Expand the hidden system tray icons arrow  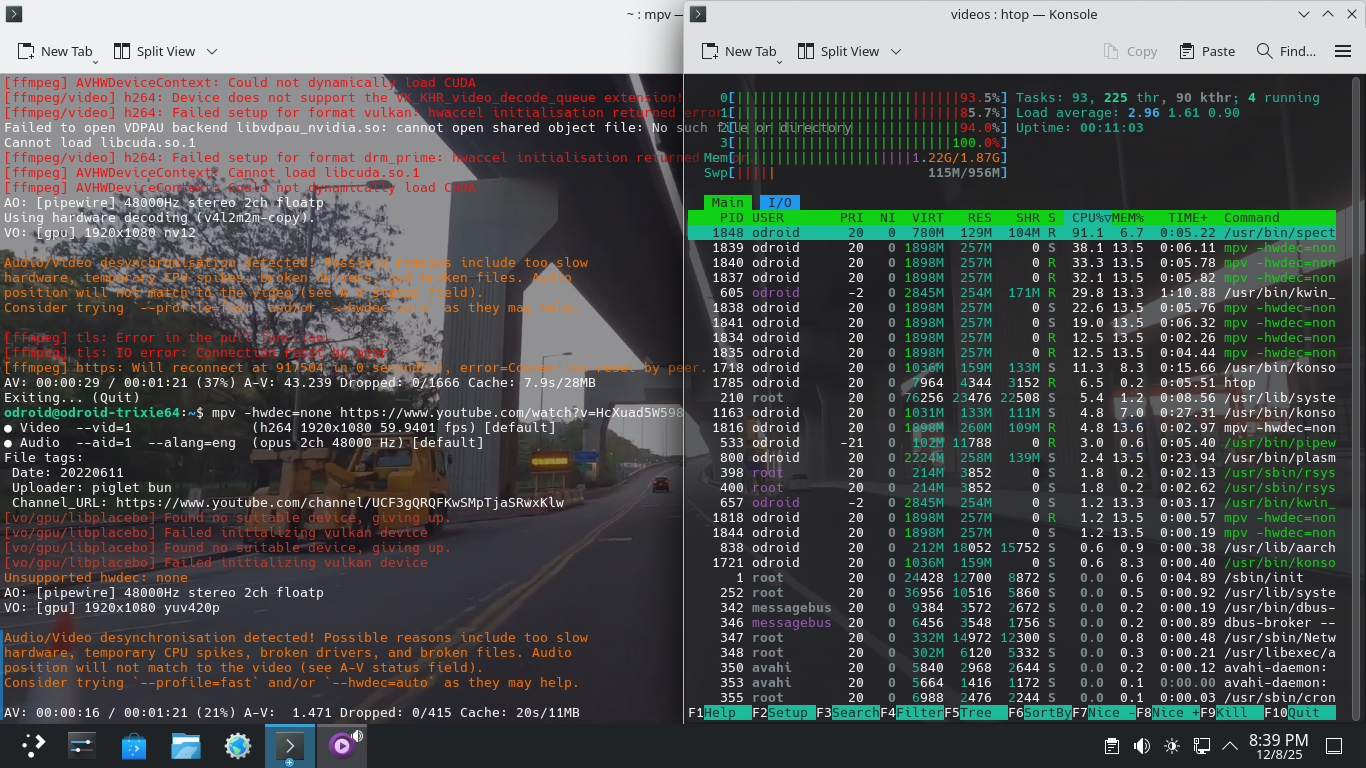pos(1231,746)
